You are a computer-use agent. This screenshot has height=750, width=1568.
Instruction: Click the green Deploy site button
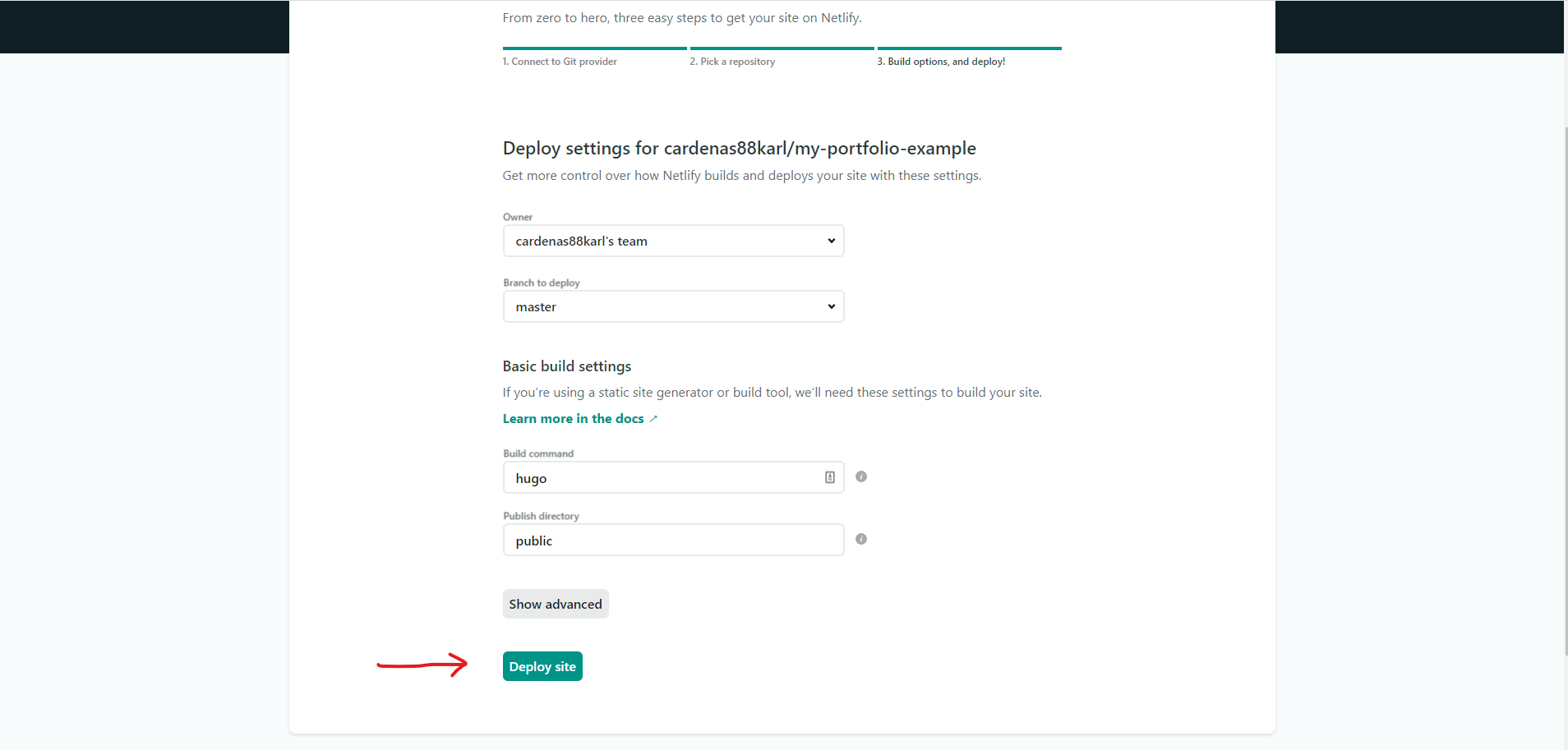click(x=542, y=666)
